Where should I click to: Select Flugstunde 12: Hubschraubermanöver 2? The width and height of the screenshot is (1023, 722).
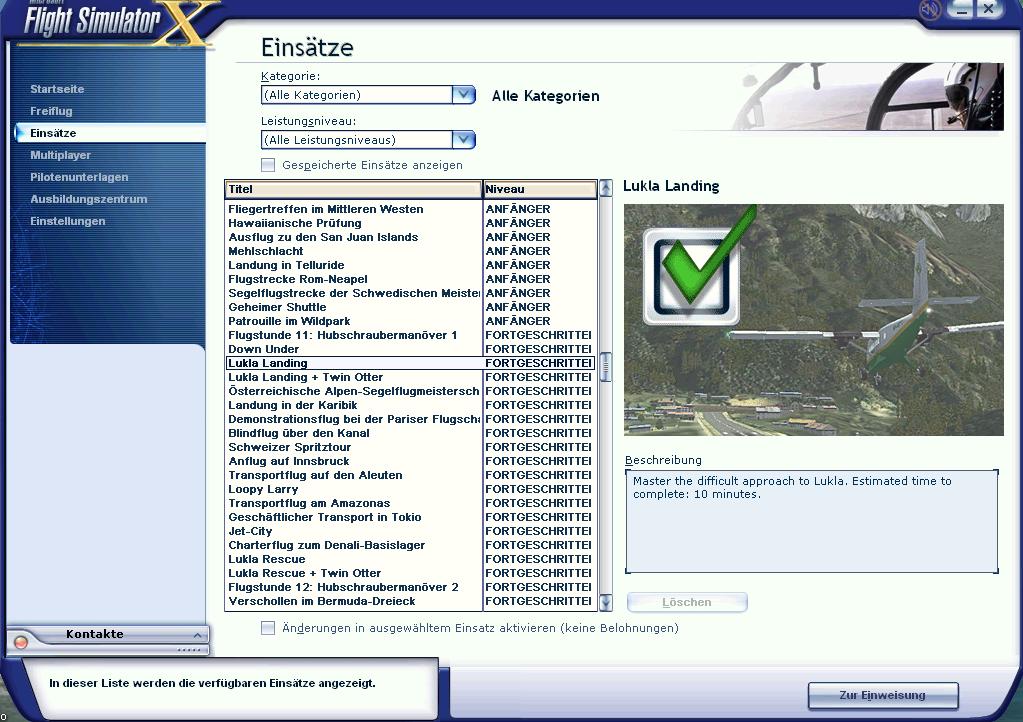(x=410, y=588)
